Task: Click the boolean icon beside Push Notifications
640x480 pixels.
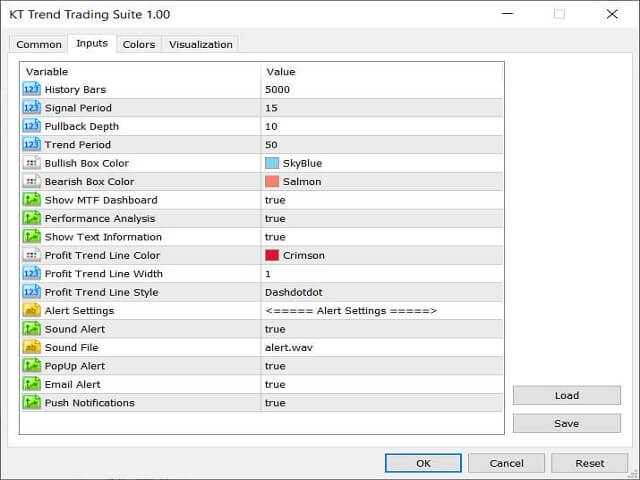Action: point(31,402)
